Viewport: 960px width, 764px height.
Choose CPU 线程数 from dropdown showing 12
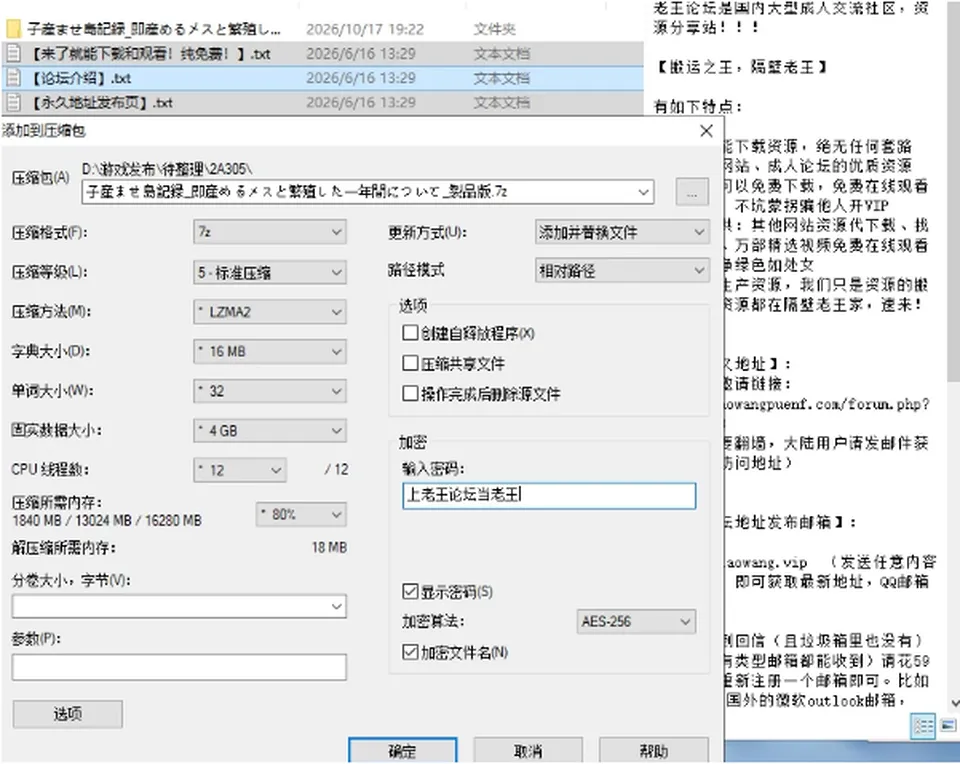239,470
